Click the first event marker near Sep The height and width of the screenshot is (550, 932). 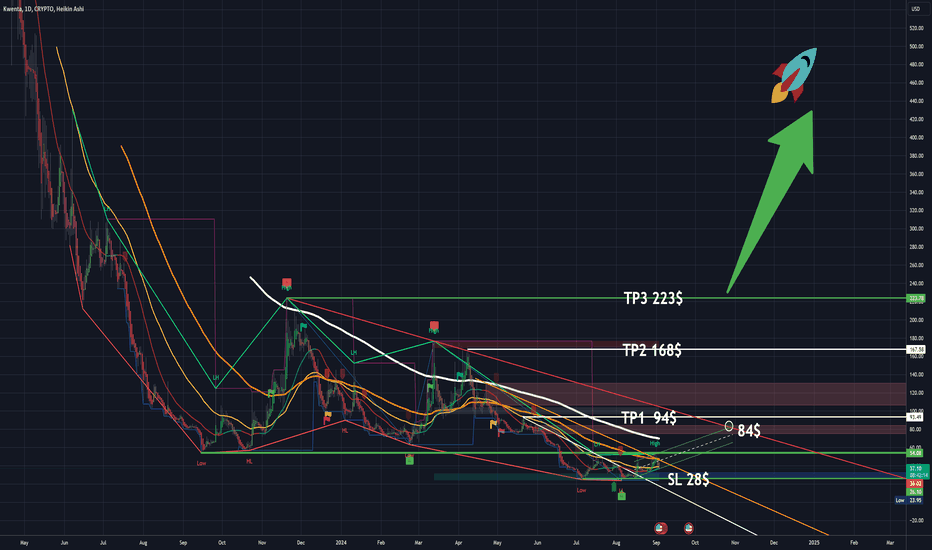click(660, 527)
